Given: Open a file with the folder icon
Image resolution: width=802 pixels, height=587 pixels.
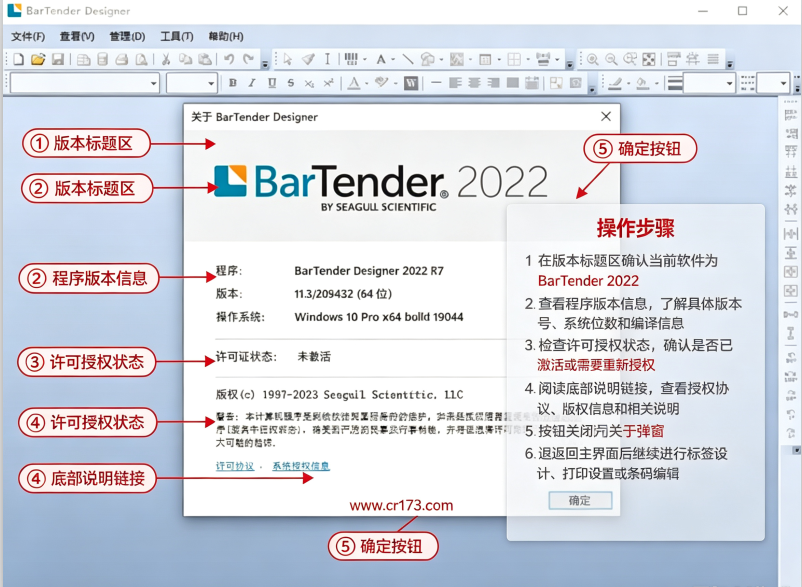Looking at the screenshot, I should (38, 59).
